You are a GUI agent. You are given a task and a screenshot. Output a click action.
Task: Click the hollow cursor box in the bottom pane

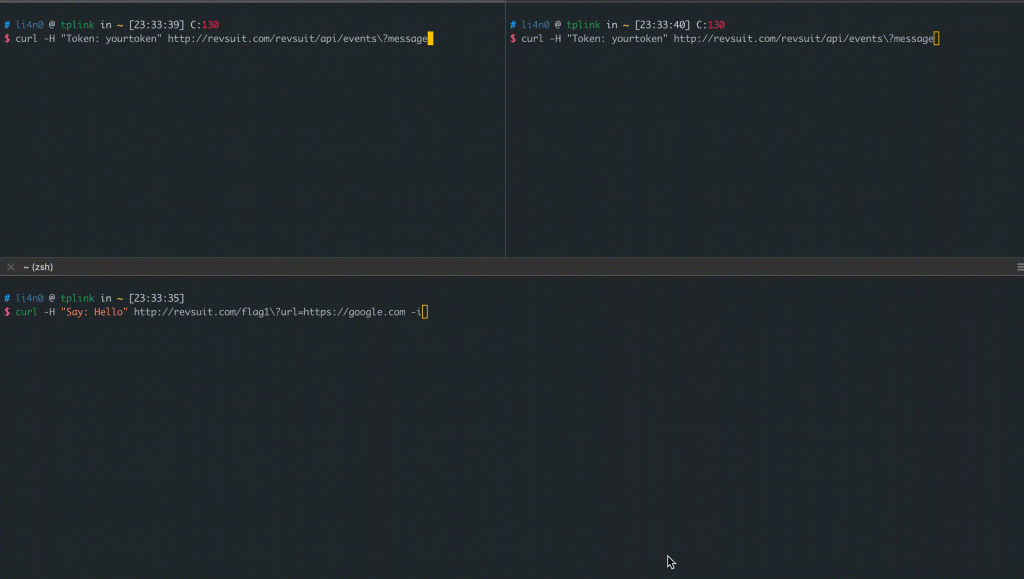tap(424, 312)
